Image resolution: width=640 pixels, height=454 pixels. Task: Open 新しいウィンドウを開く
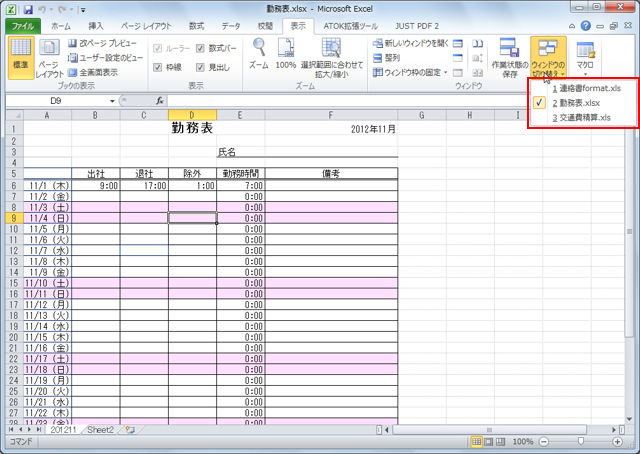411,43
